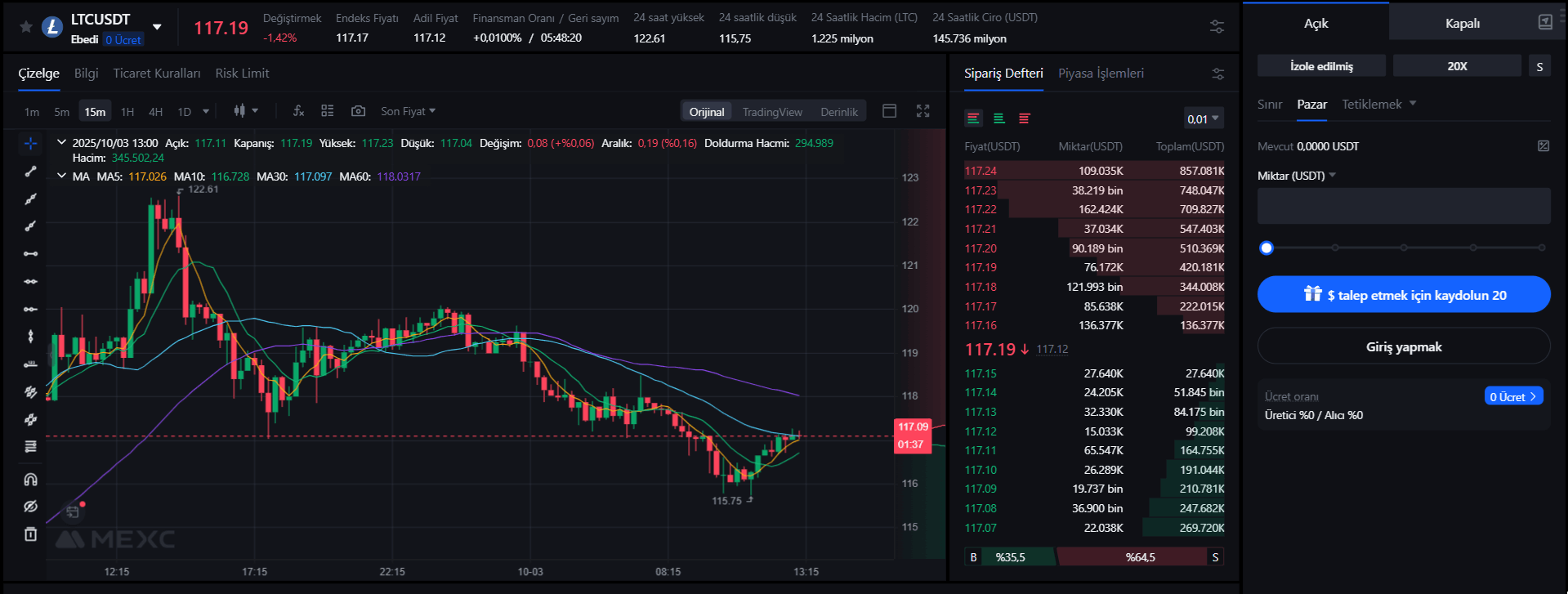Hide all drawings with the eye icon
1568x594 pixels.
(x=30, y=507)
